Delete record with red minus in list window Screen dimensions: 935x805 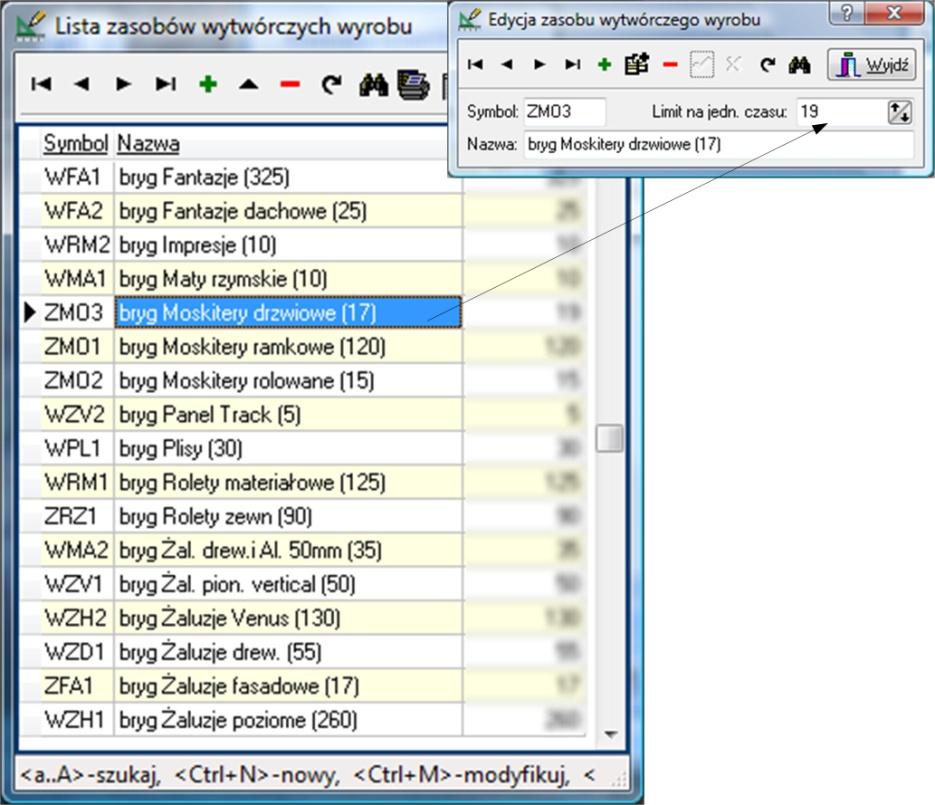pyautogui.click(x=290, y=84)
